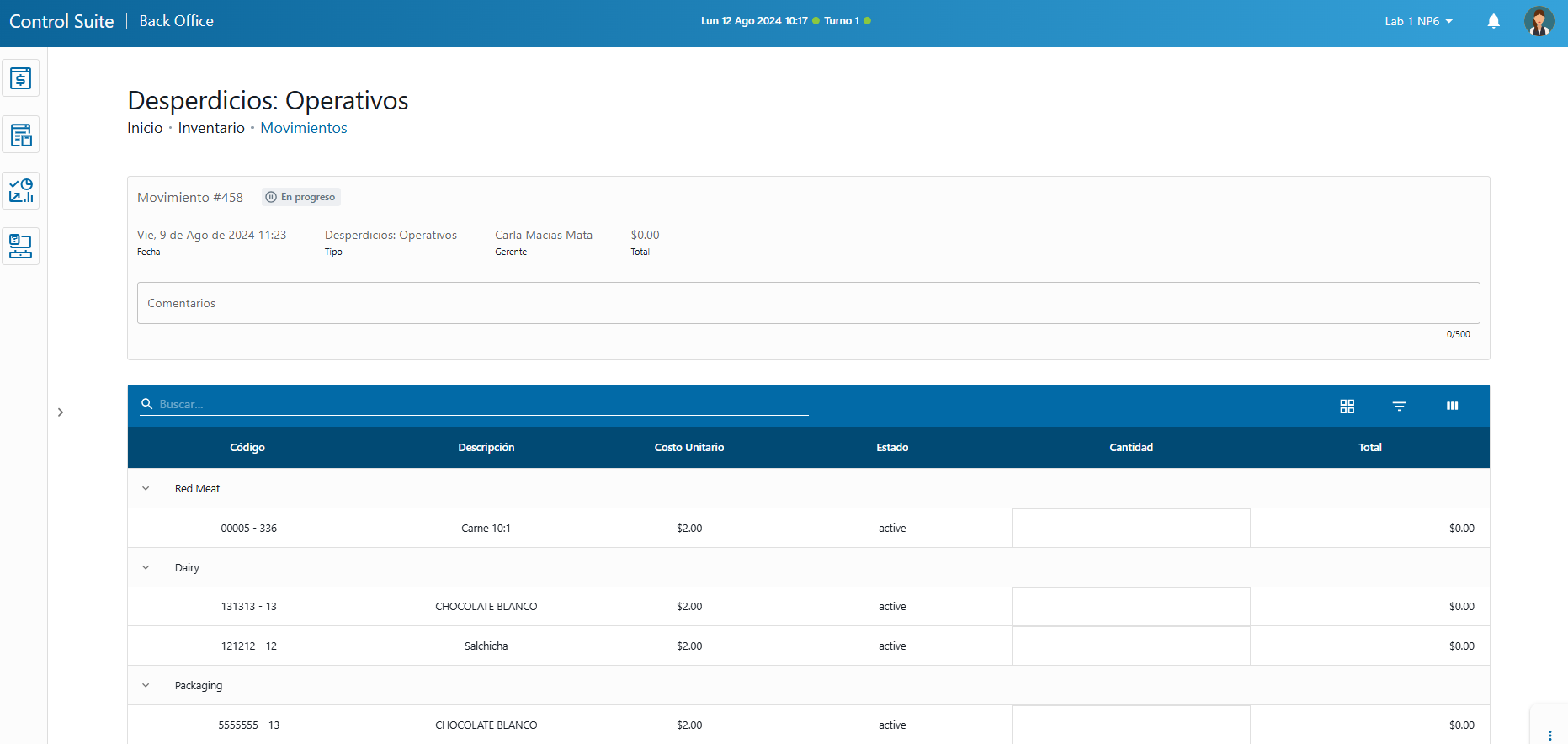Collapse the Packaging group

[x=146, y=685]
